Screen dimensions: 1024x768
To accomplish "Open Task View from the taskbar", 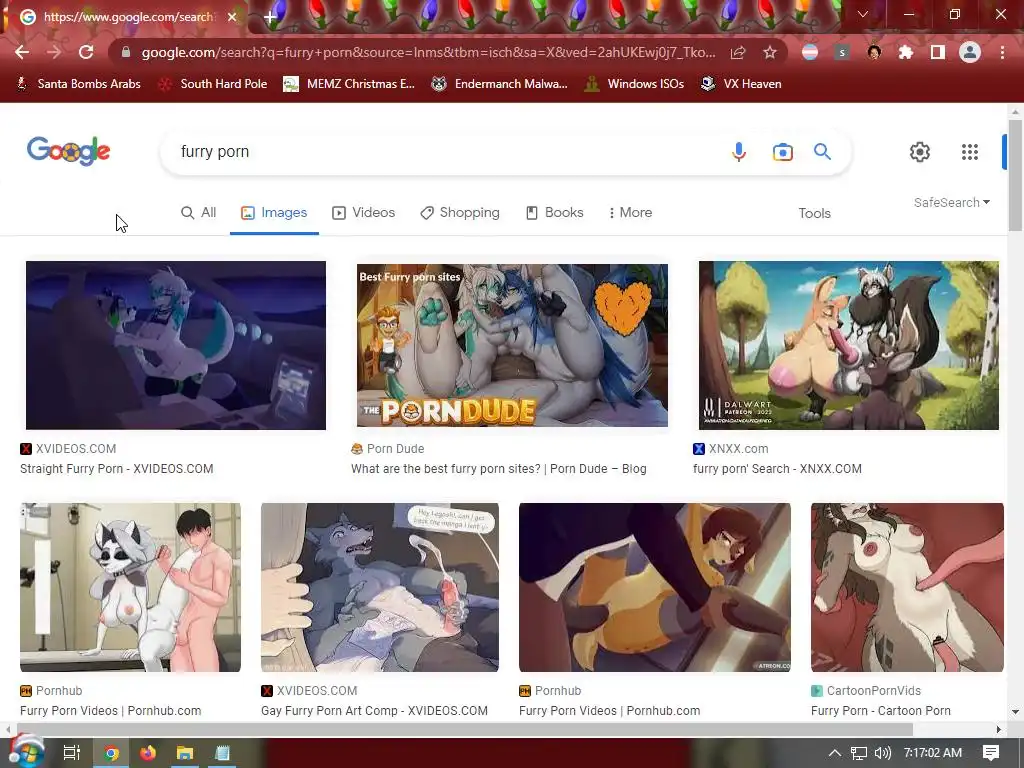I will point(72,753).
